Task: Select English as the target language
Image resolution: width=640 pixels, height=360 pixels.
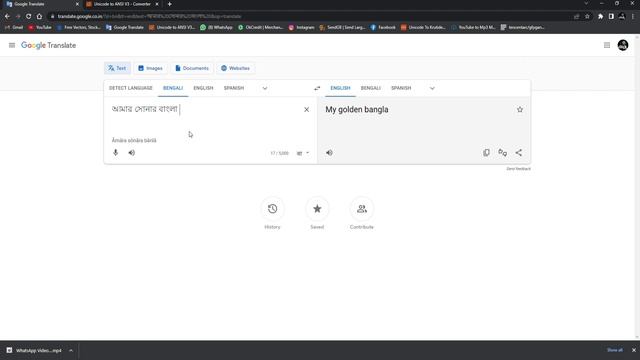Action: click(340, 88)
